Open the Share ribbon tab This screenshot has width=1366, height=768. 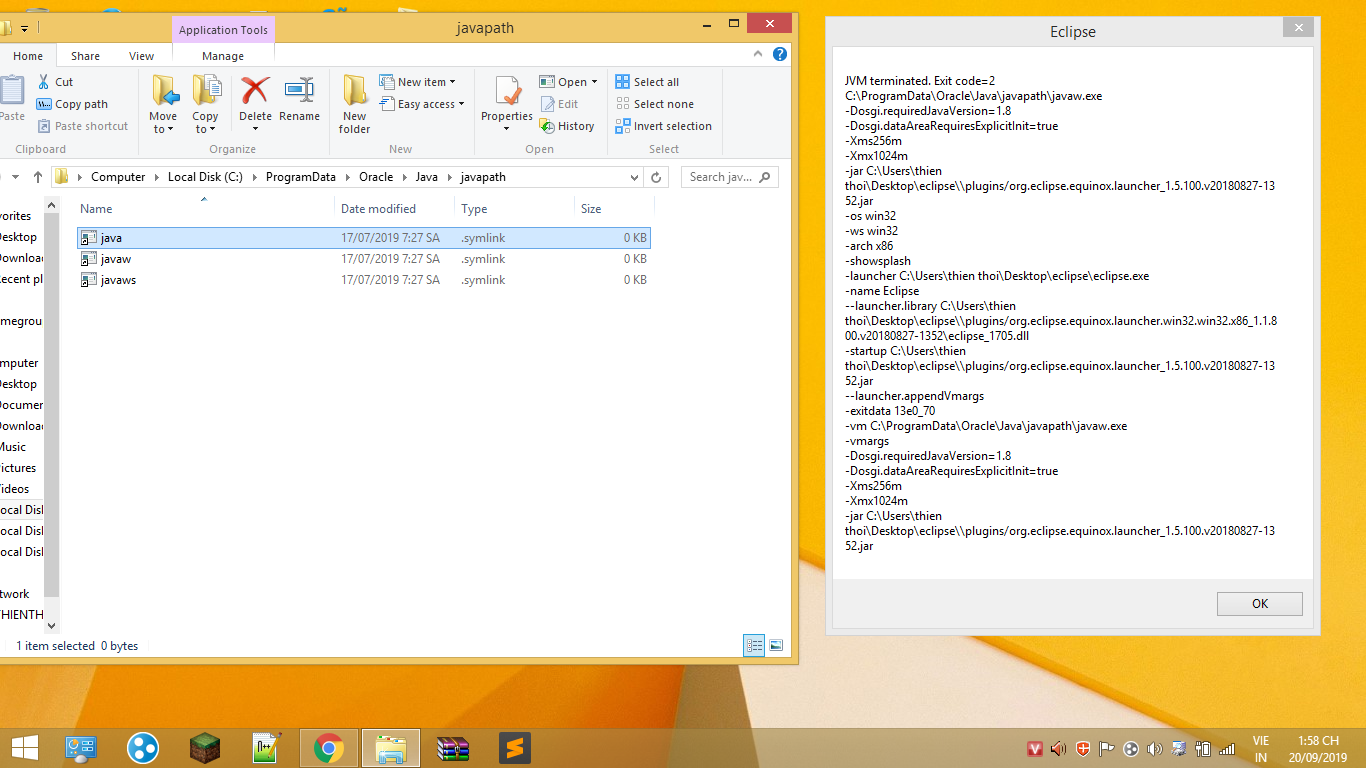85,56
